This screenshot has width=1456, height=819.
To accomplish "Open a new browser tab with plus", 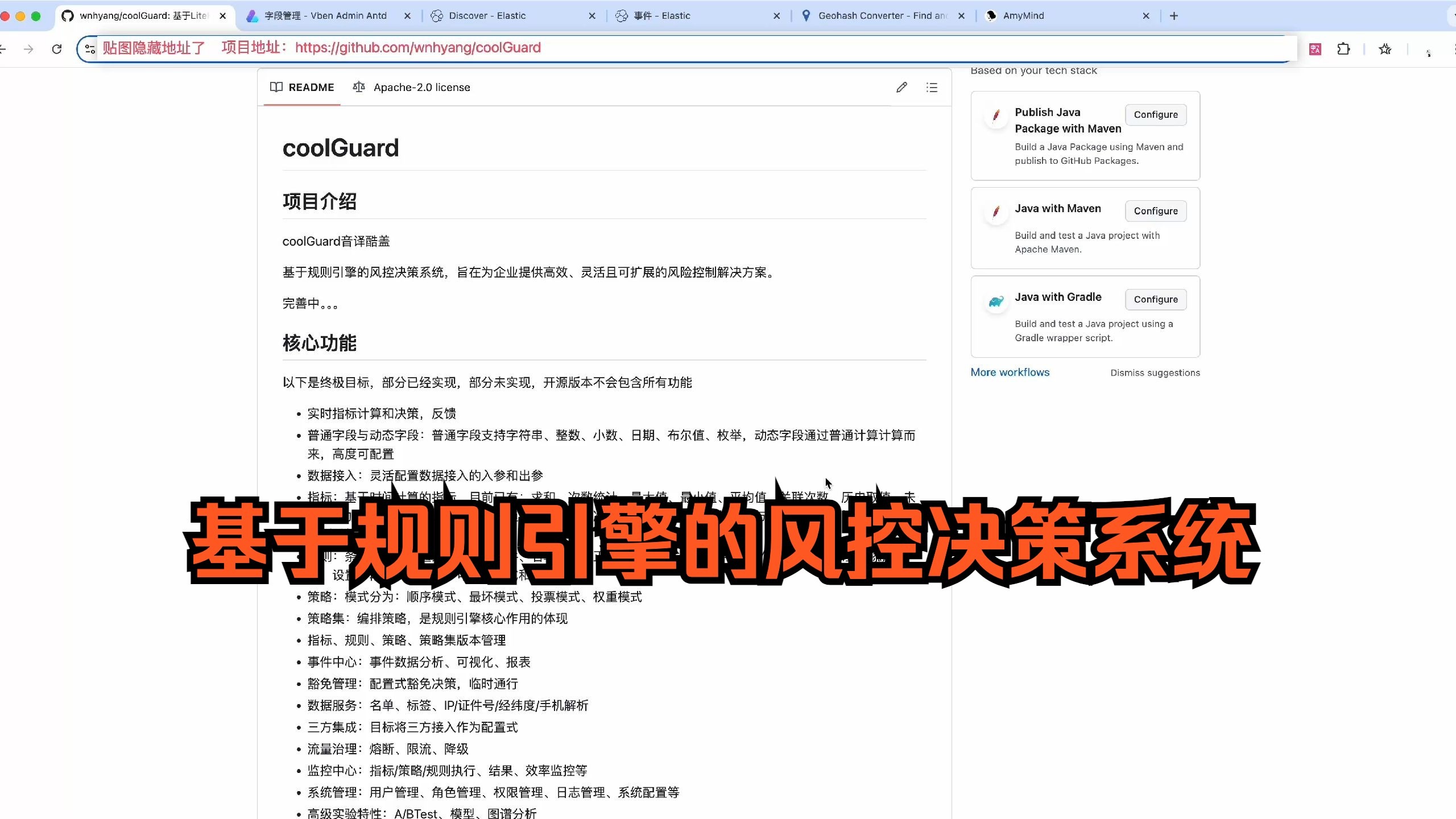I will (1174, 16).
